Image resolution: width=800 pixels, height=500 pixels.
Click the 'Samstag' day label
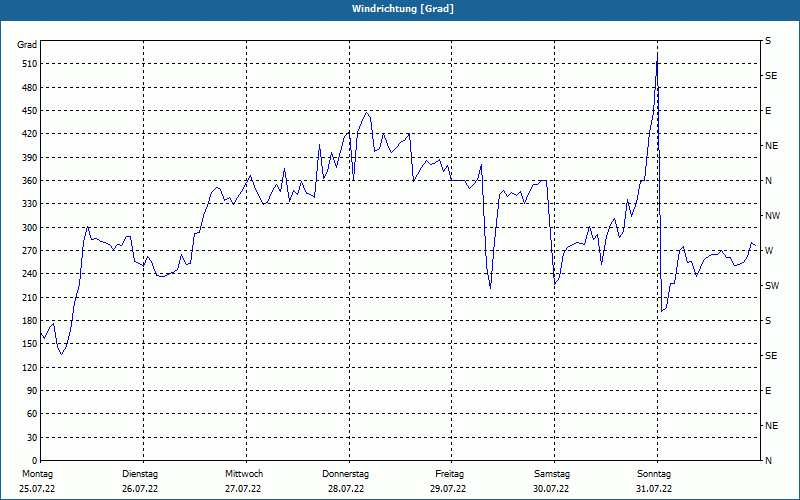coord(552,474)
